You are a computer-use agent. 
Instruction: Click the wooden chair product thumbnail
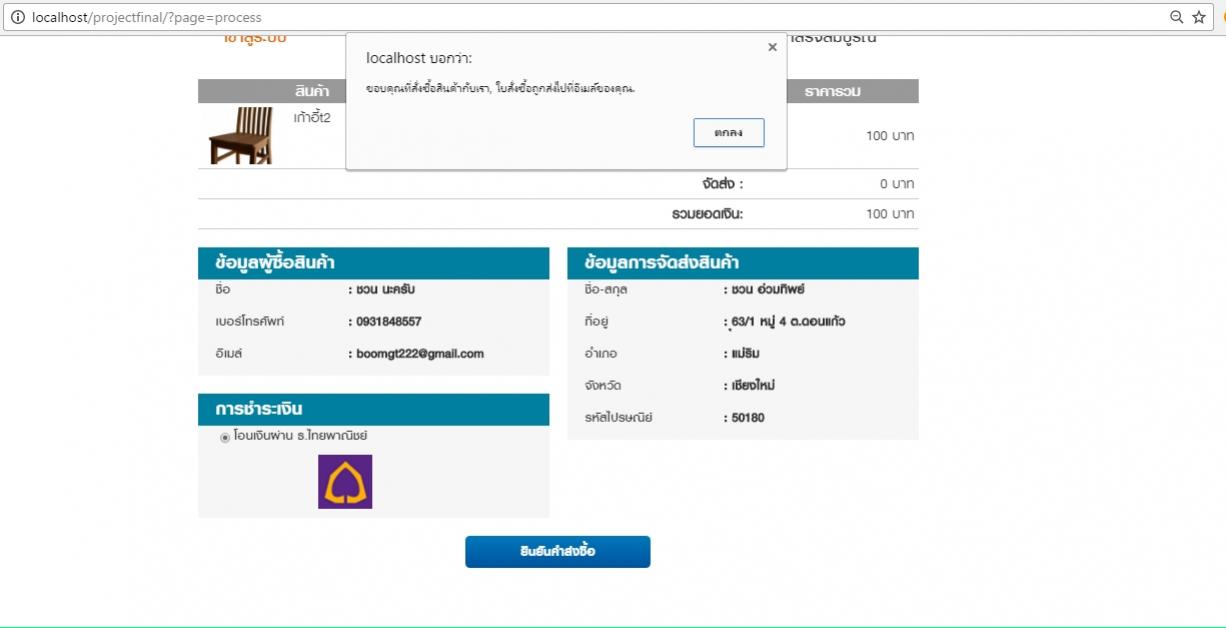click(x=240, y=135)
